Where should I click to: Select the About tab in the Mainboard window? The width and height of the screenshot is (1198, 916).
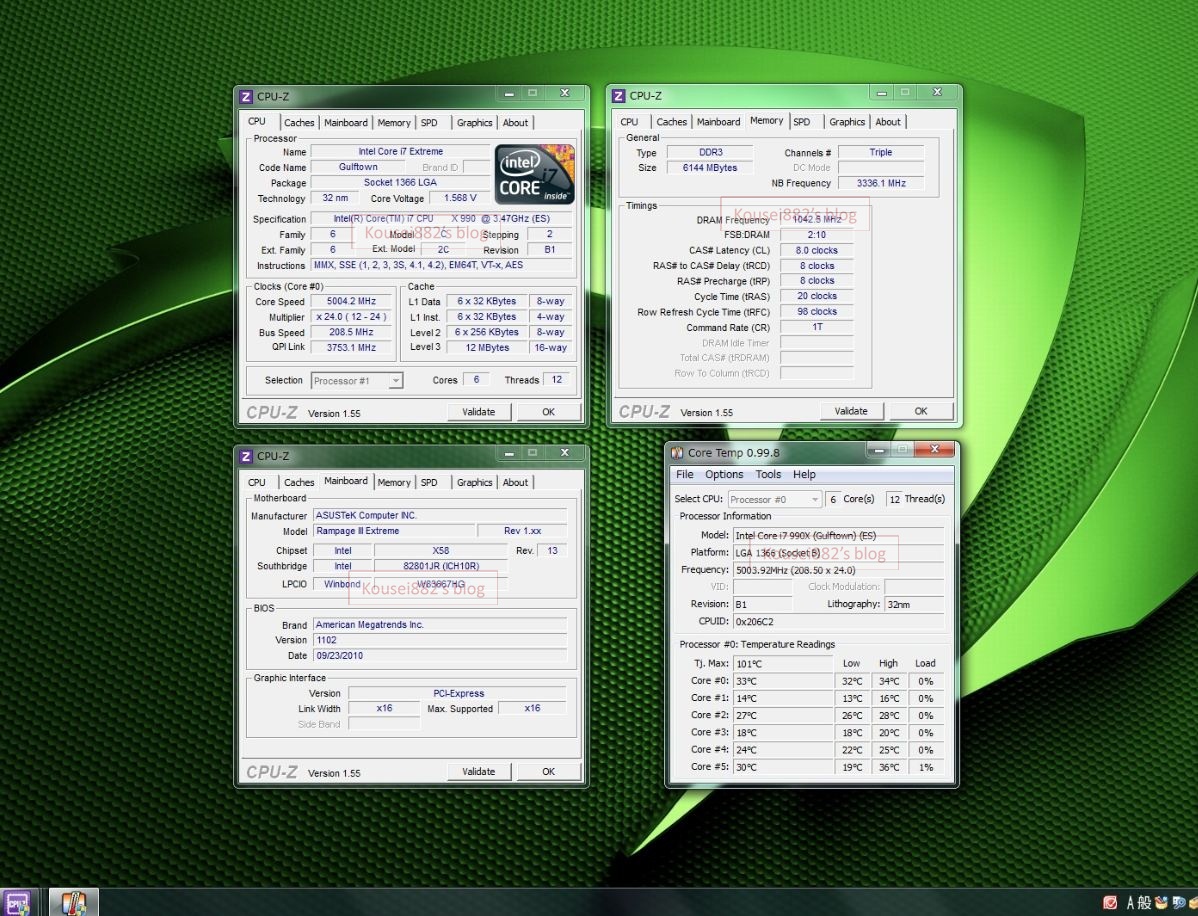[515, 482]
